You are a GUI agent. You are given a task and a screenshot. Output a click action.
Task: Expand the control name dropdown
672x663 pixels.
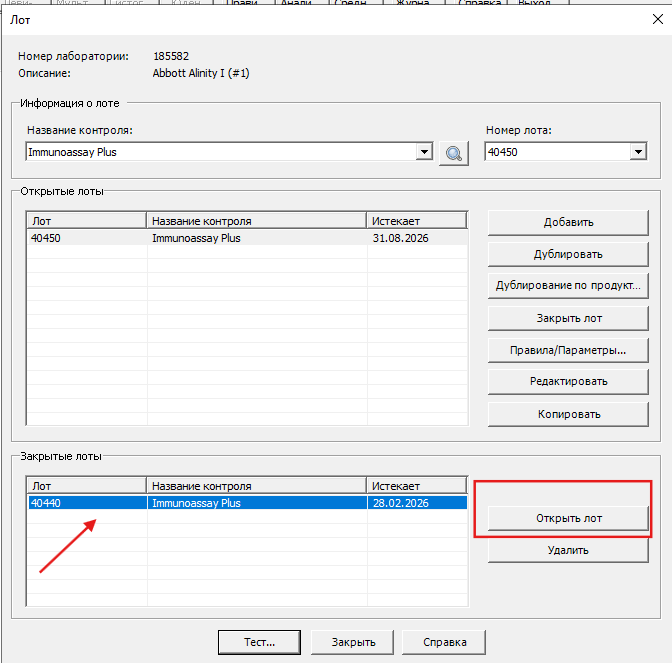click(424, 152)
